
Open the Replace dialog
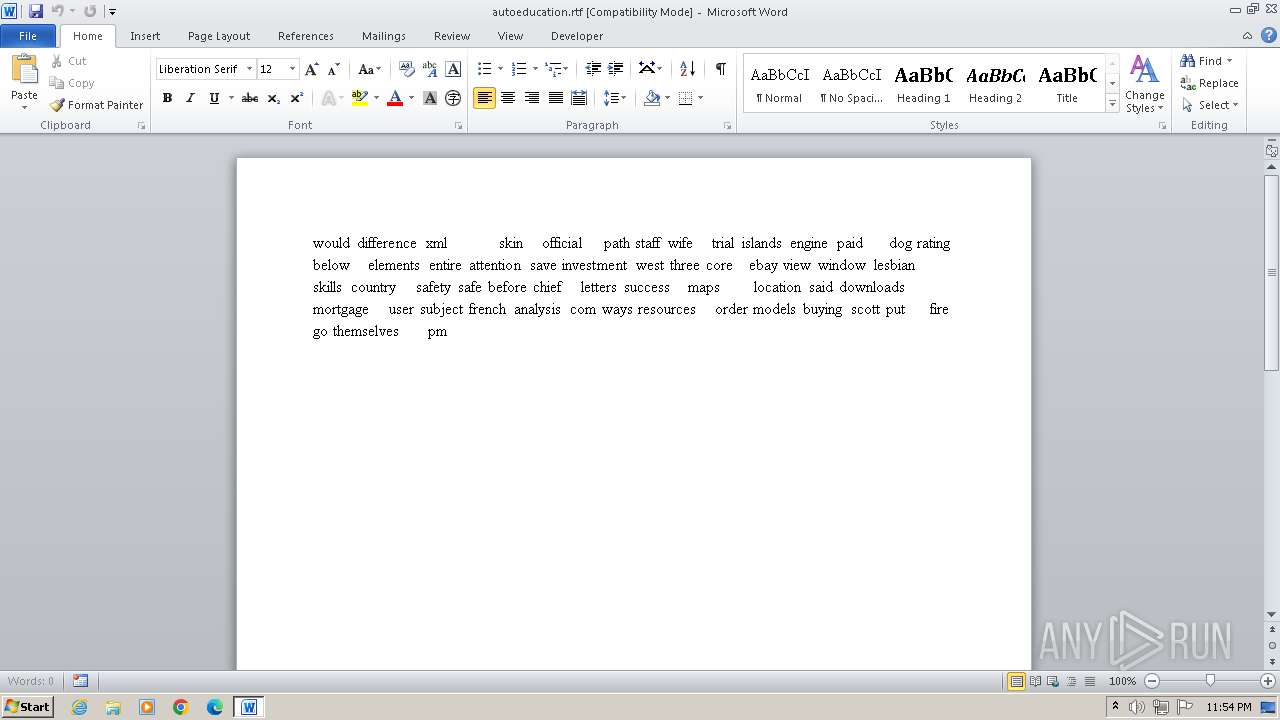(x=1209, y=83)
